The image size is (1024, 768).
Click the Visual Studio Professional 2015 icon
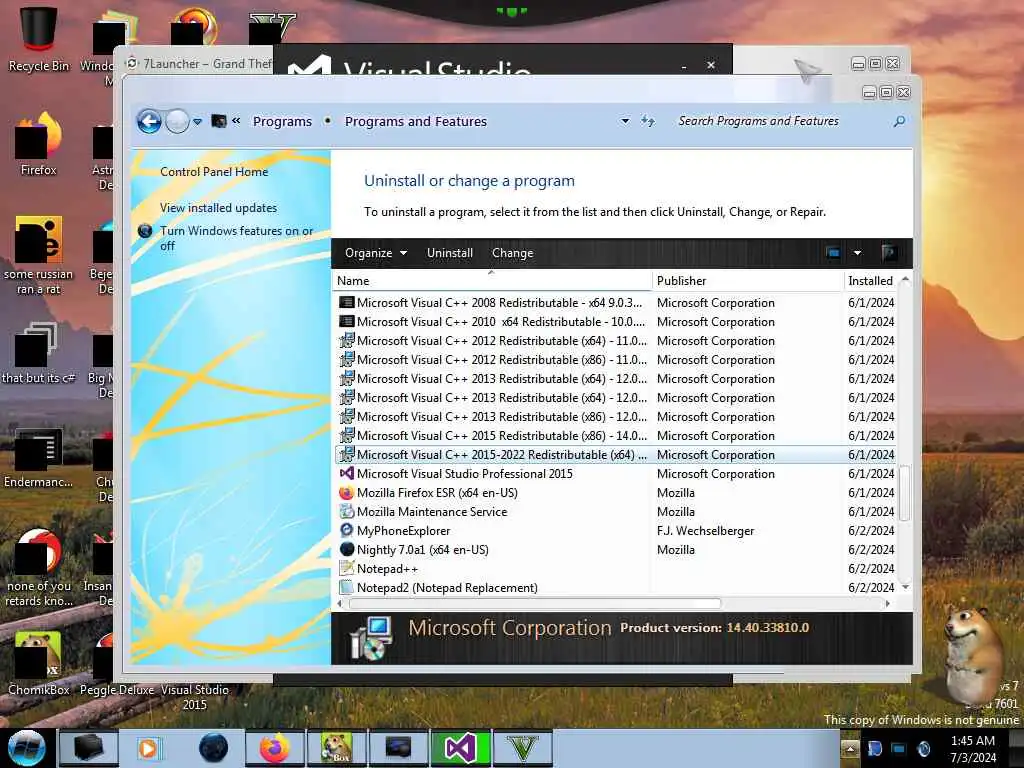[x=347, y=473]
